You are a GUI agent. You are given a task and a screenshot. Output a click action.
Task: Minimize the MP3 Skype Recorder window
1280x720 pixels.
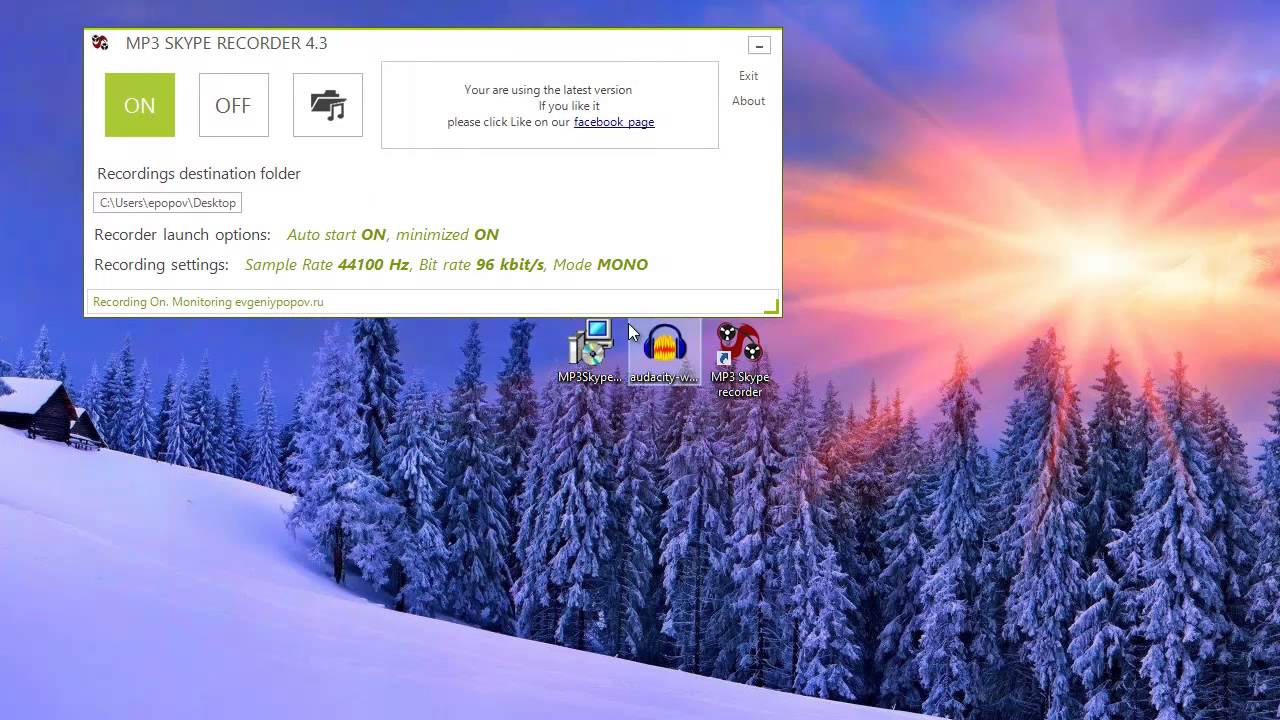[759, 45]
